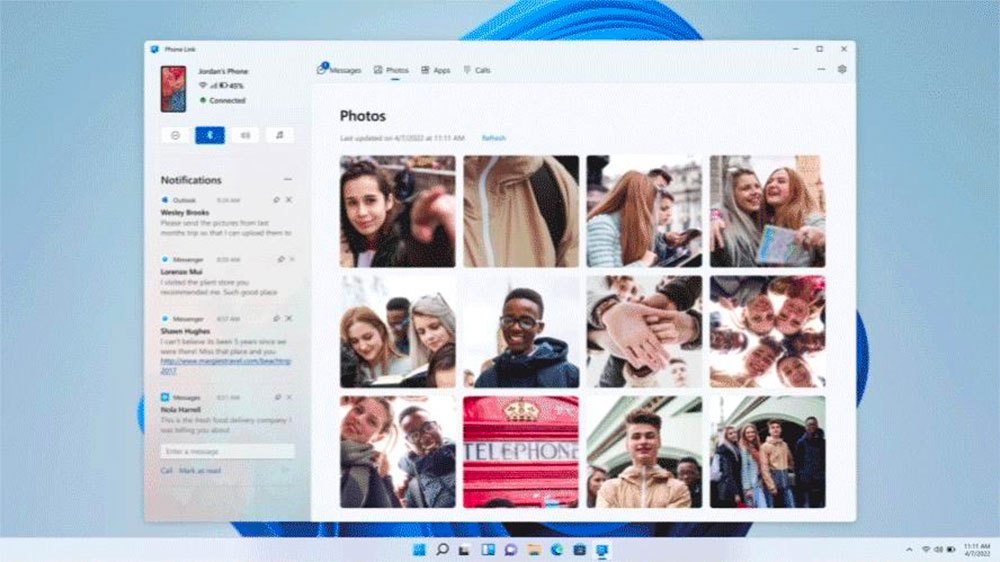Collapse the Notifications section

click(288, 180)
